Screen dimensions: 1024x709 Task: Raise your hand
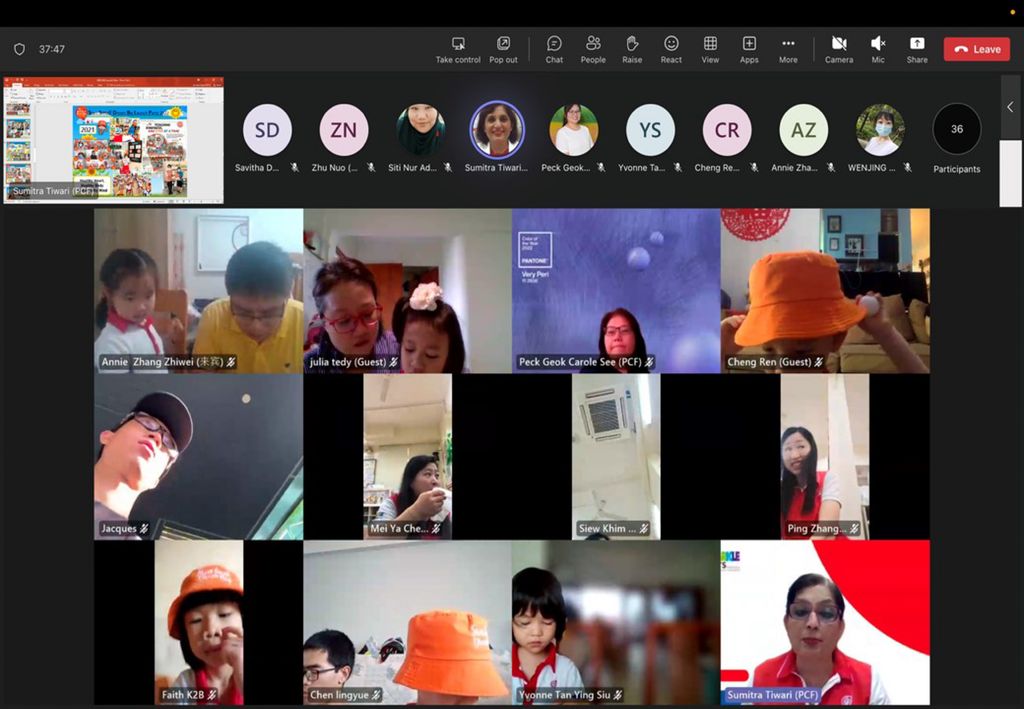(x=632, y=50)
